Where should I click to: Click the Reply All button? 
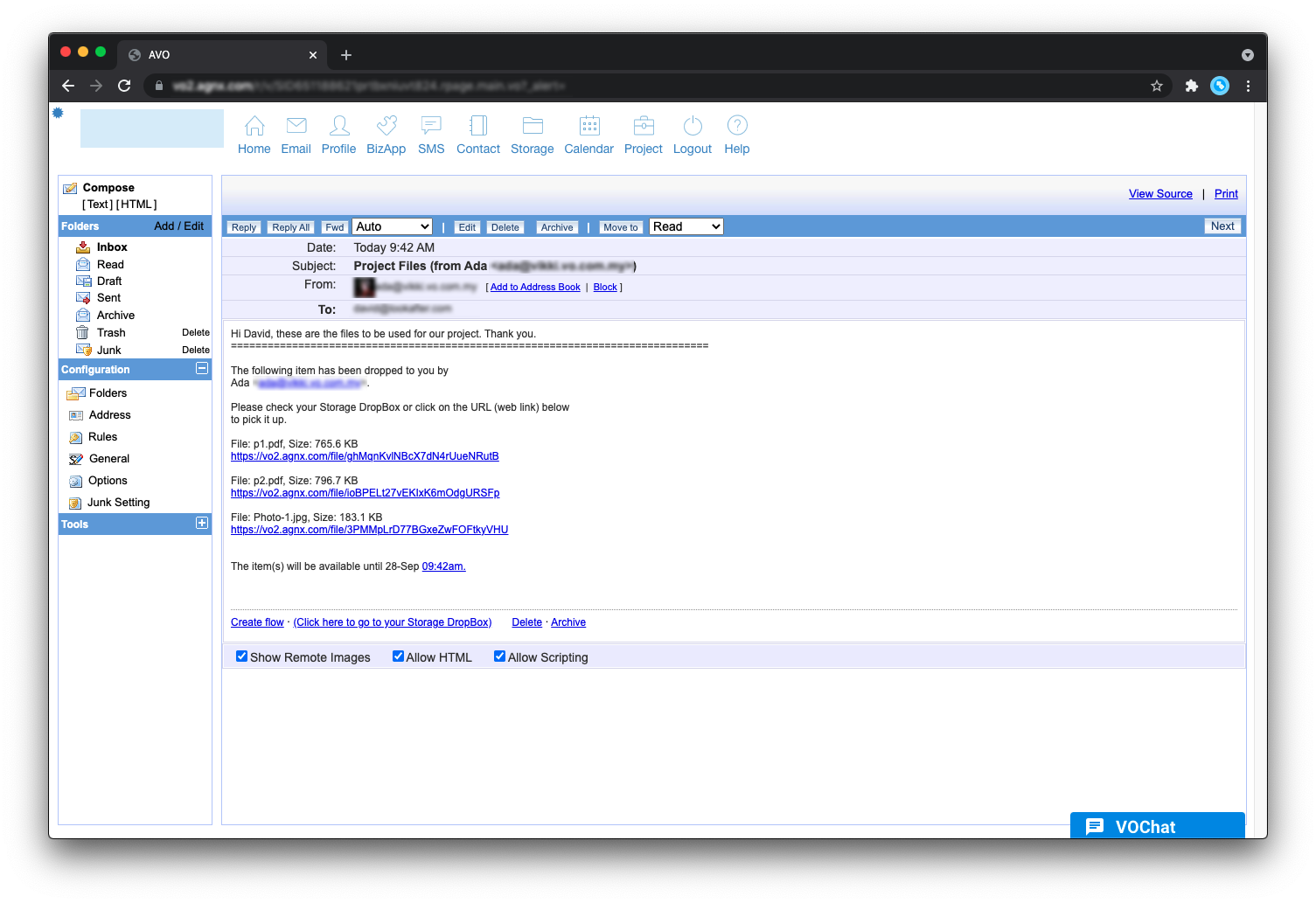pyautogui.click(x=290, y=227)
